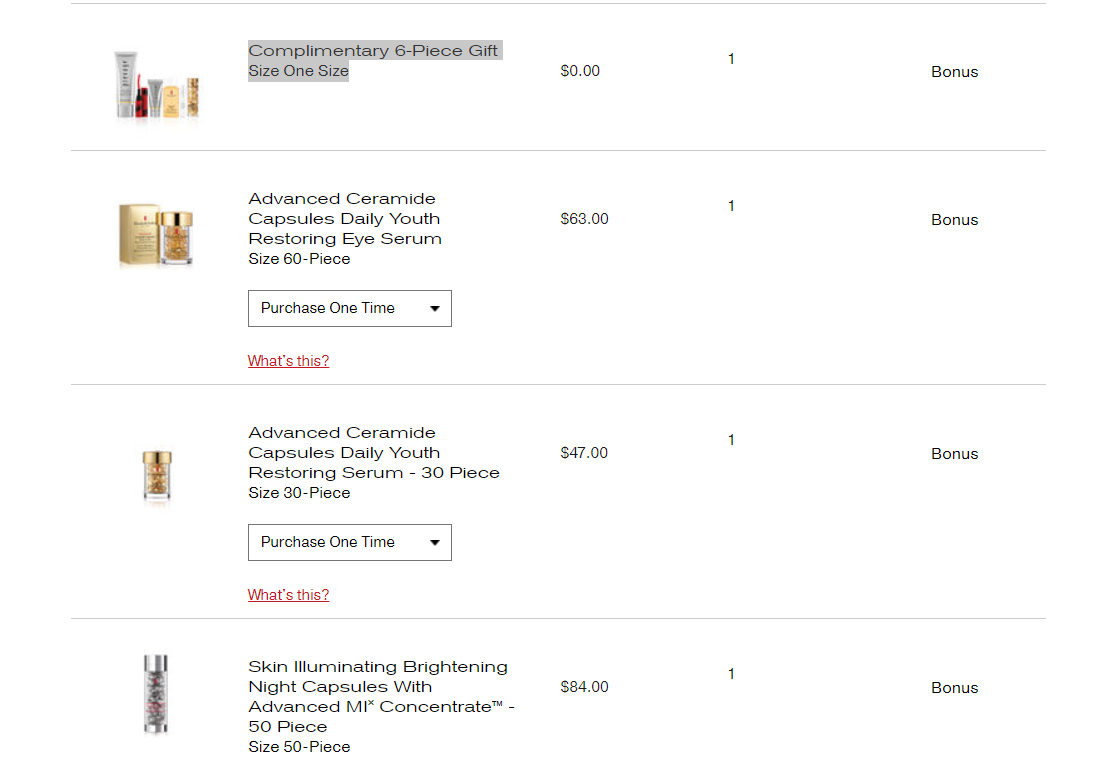Open "What's this?" link under Eye Serum
The width and height of the screenshot is (1098, 760).
289,361
